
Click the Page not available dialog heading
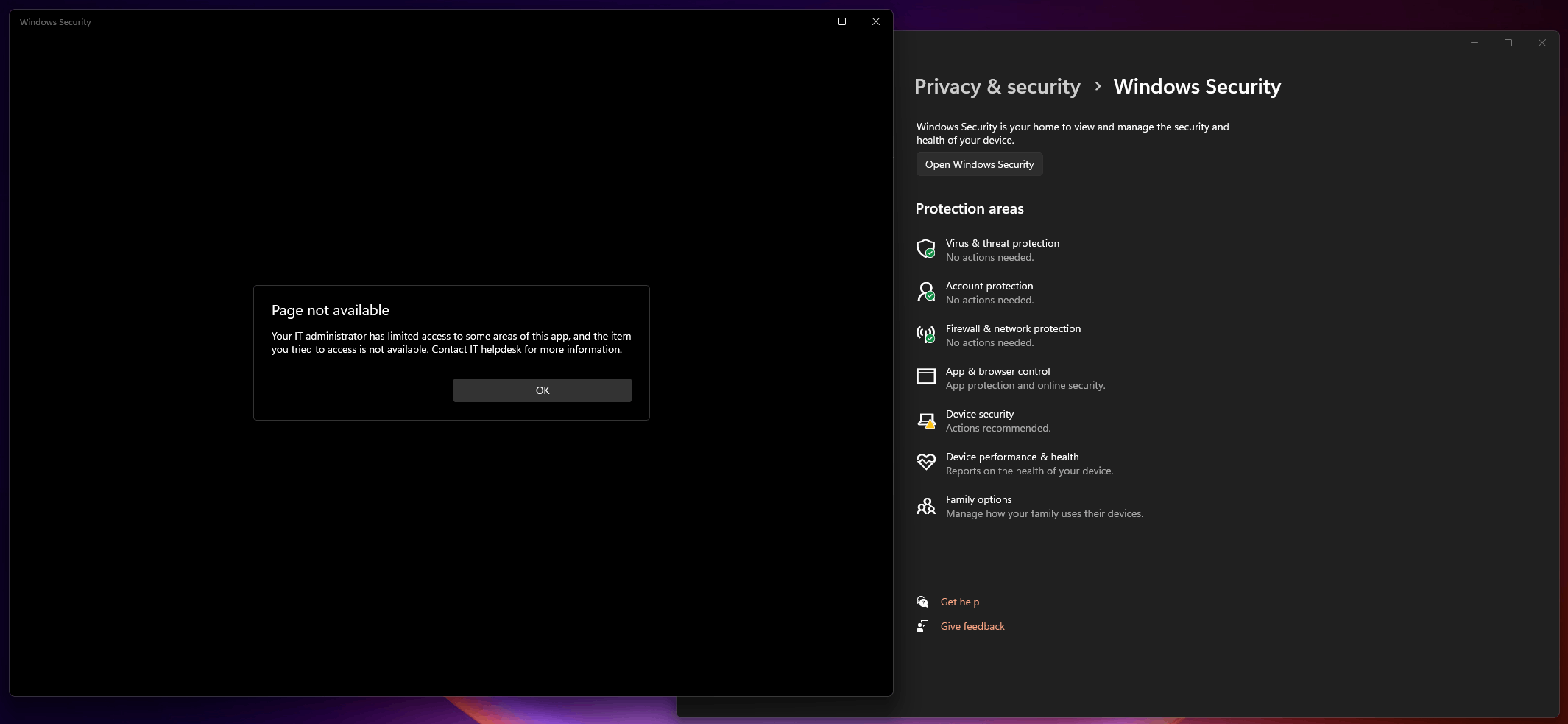point(330,310)
